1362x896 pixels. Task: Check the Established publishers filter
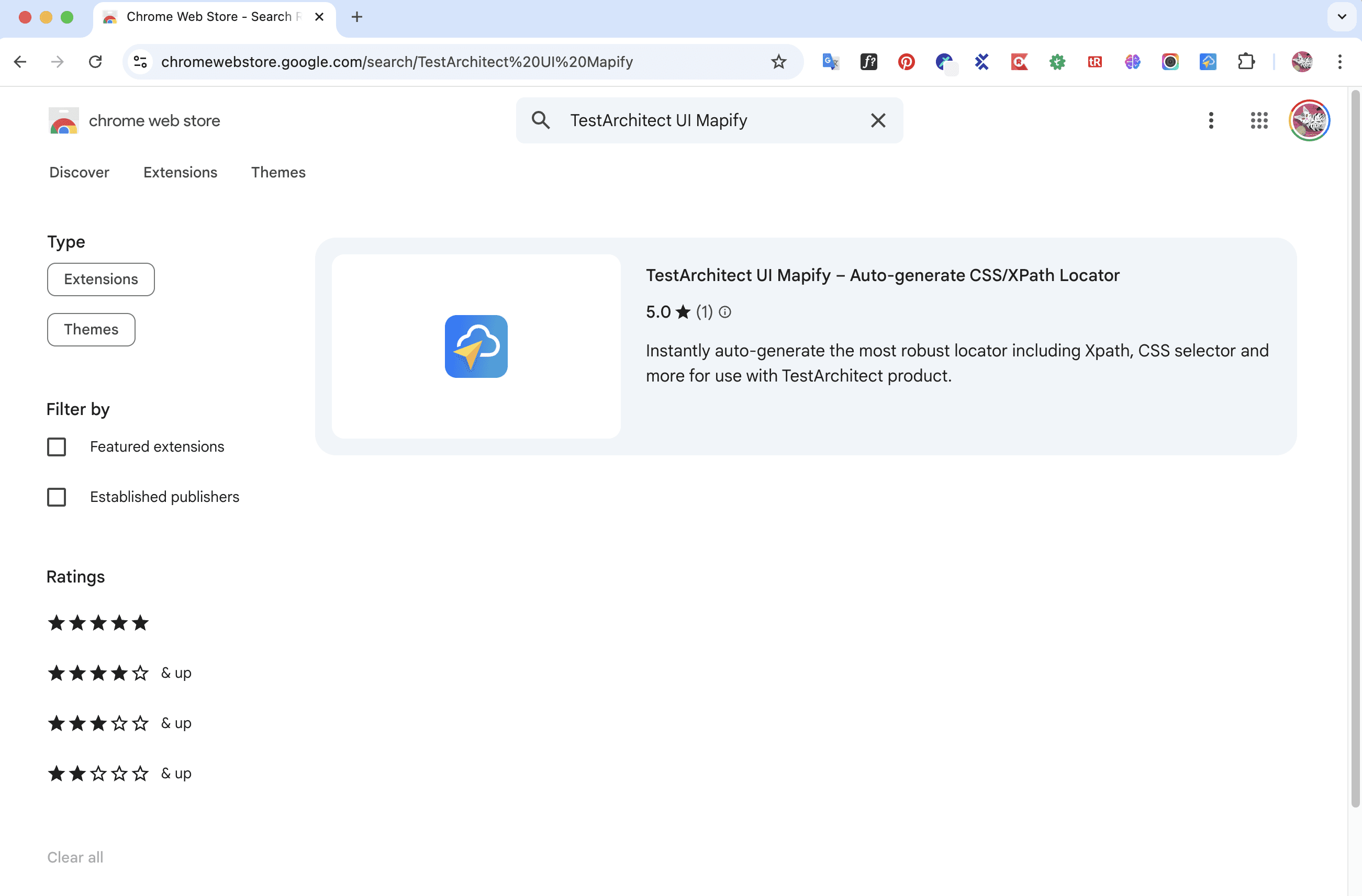coord(57,497)
